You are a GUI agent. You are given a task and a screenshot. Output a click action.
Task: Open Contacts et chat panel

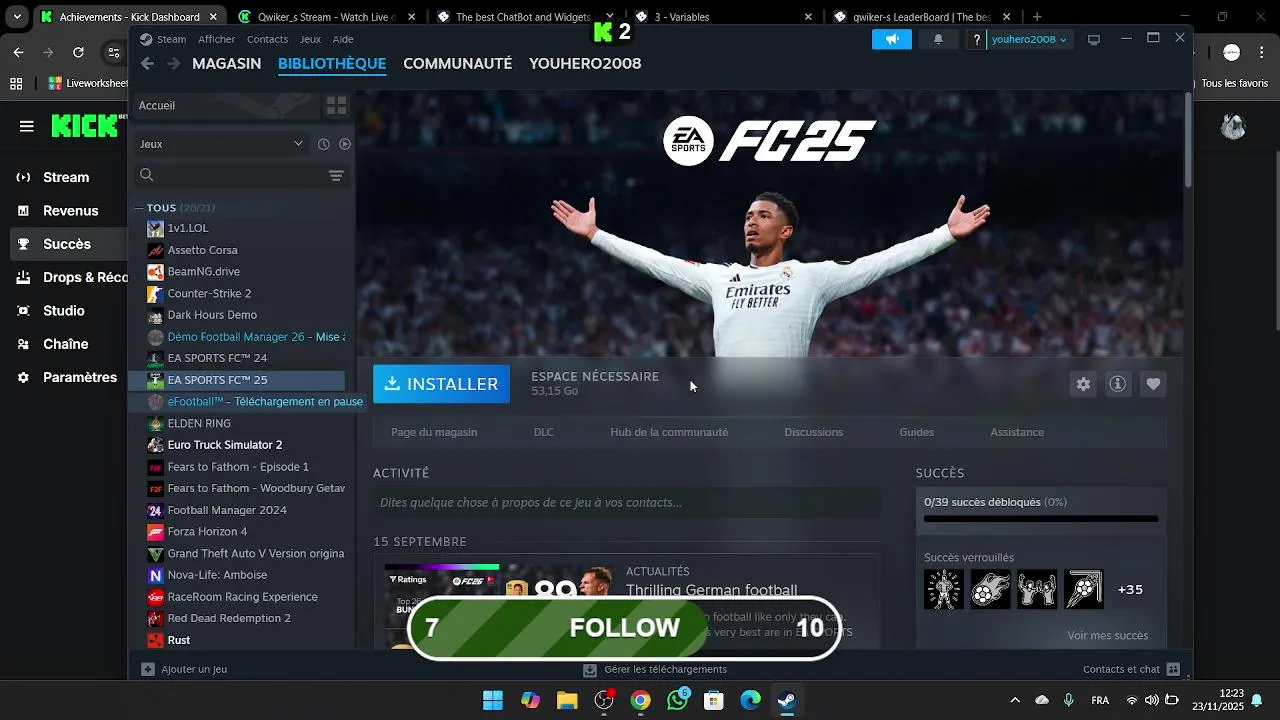(x=1131, y=669)
